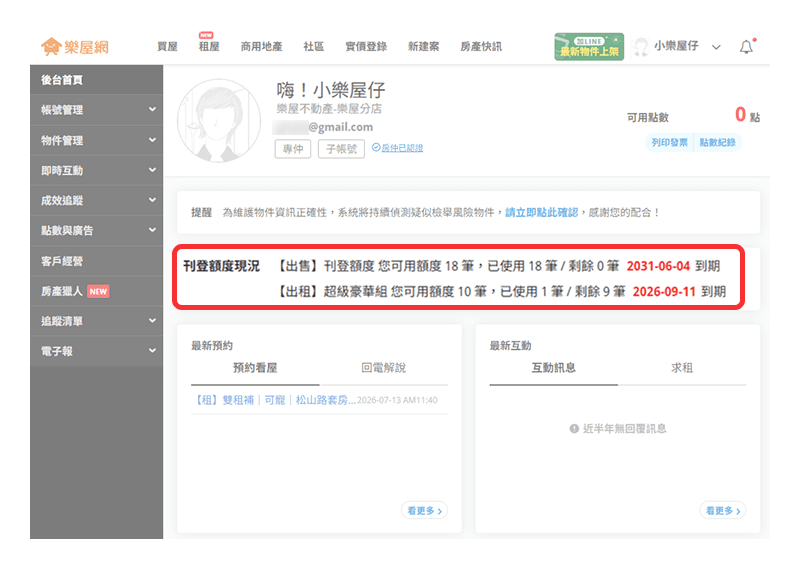Click 看更多 under 最新預約
This screenshot has height=566, width=800.
(424, 510)
